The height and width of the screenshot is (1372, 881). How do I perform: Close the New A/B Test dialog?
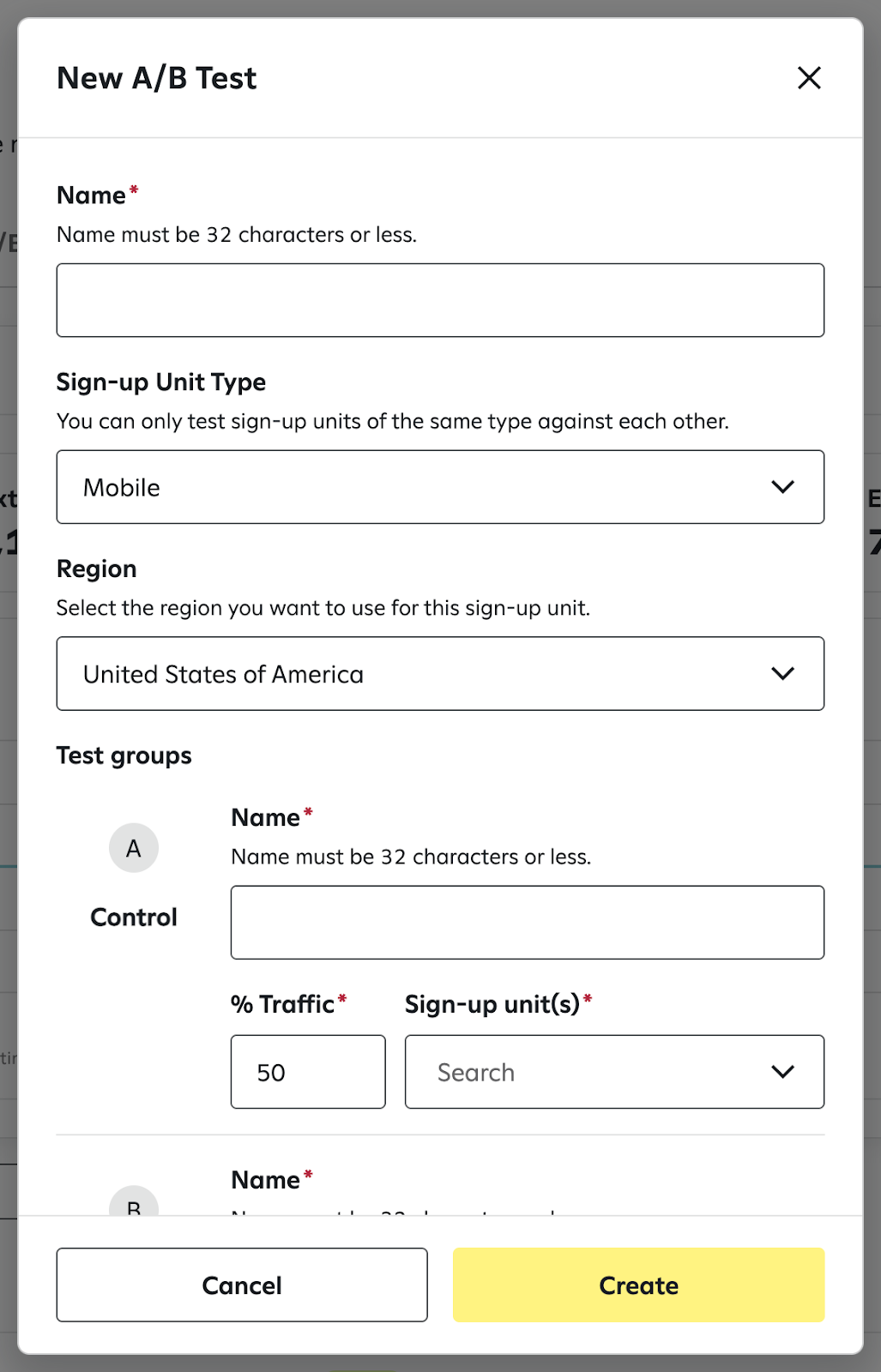coord(809,78)
